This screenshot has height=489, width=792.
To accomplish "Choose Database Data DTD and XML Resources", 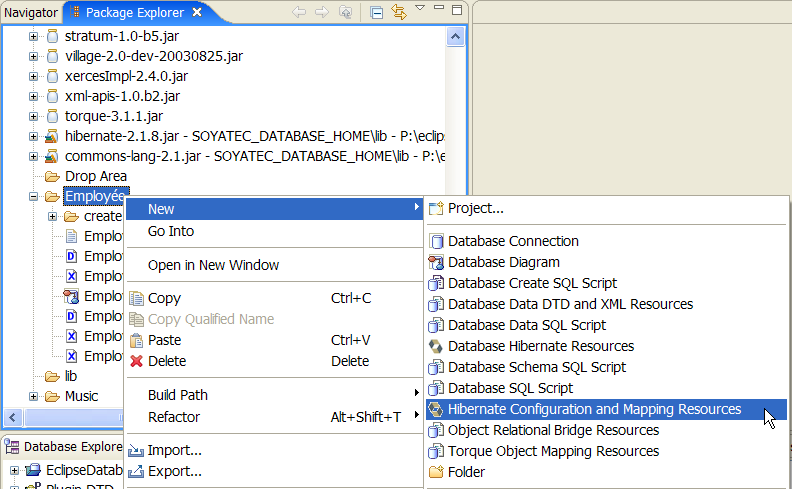I will click(607, 304).
